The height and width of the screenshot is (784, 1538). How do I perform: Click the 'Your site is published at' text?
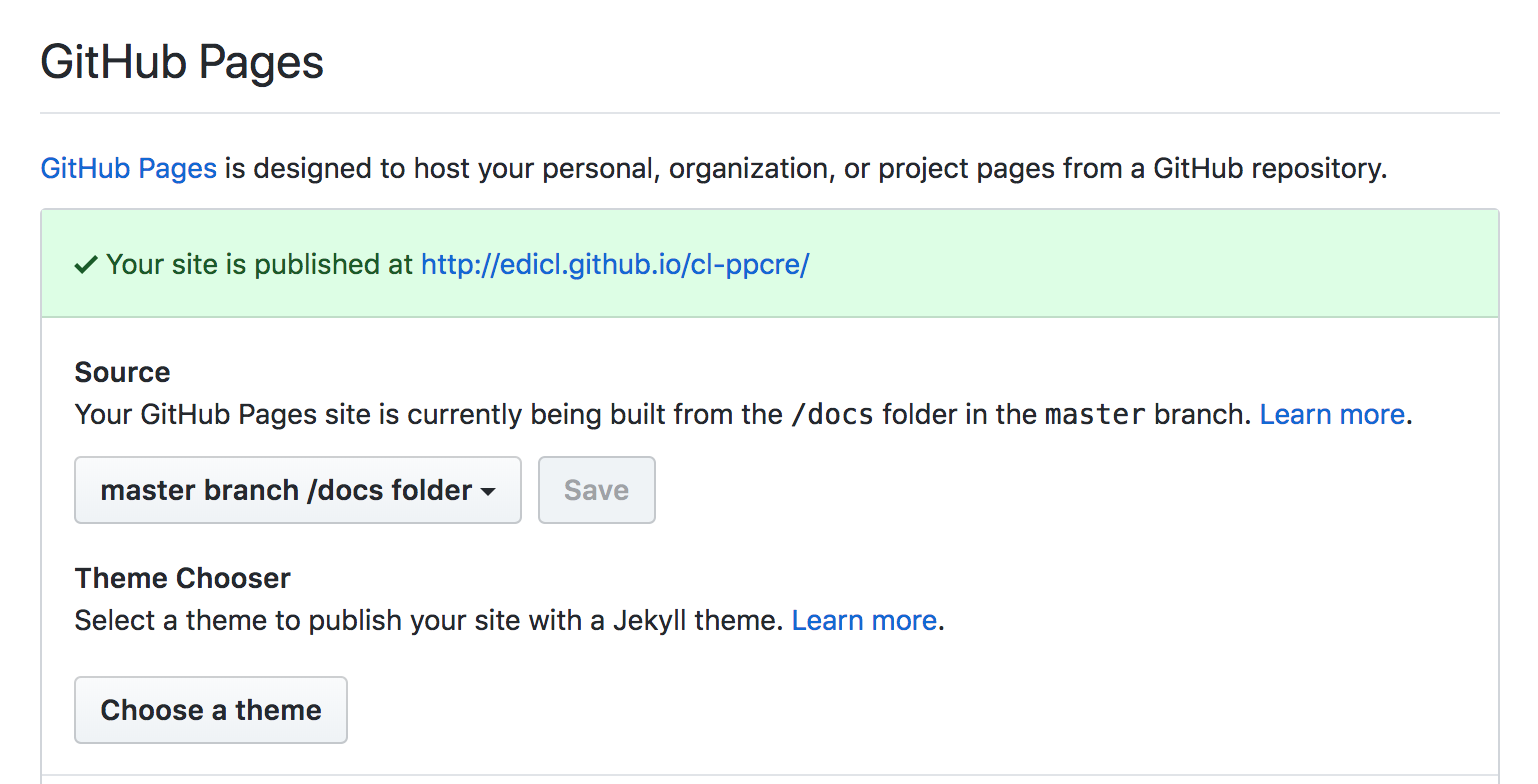[258, 264]
